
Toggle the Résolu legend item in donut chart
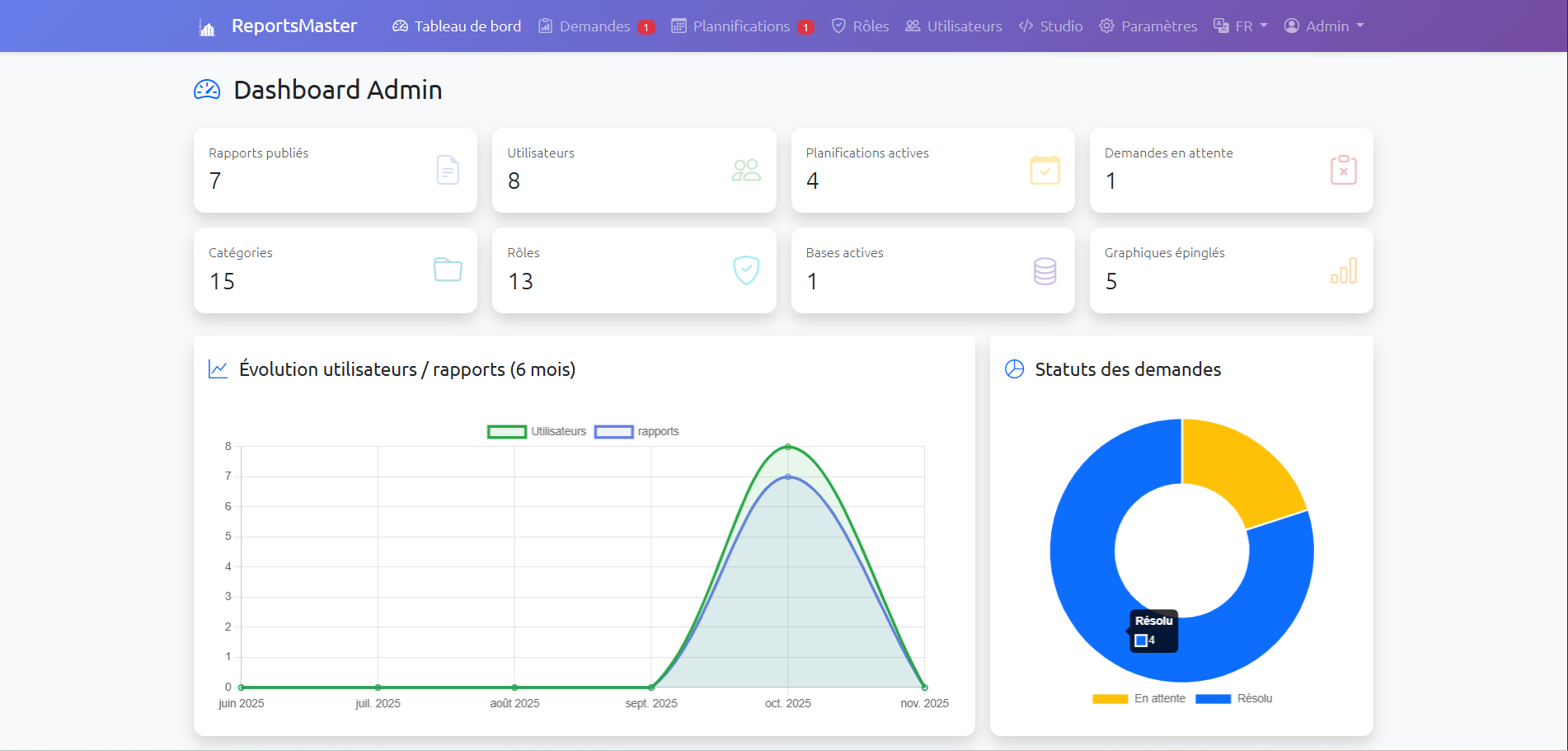pyautogui.click(x=1234, y=698)
